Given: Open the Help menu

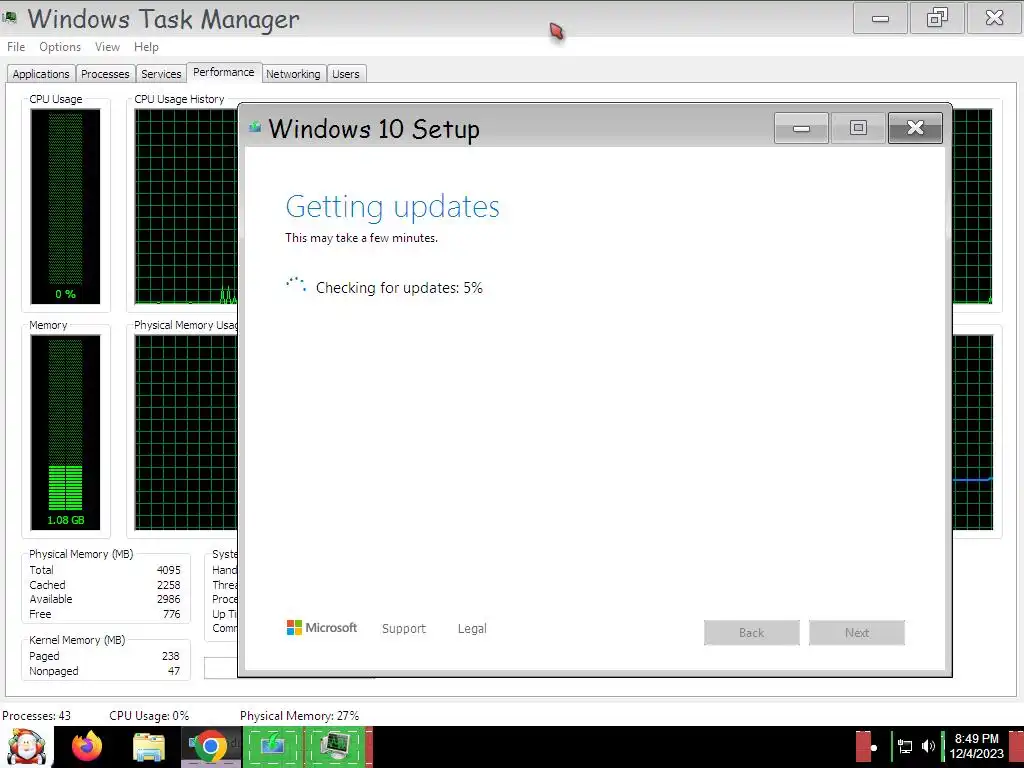Looking at the screenshot, I should point(146,47).
